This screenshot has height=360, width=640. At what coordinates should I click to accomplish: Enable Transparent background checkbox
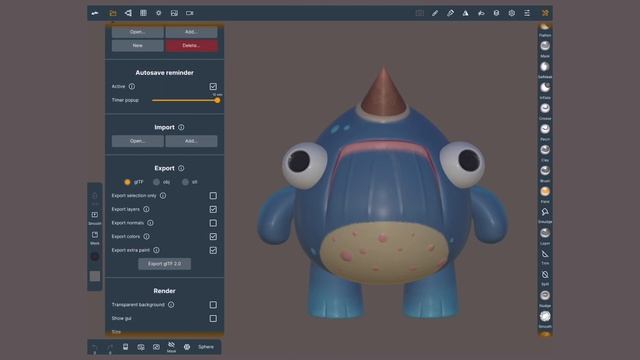click(x=213, y=305)
